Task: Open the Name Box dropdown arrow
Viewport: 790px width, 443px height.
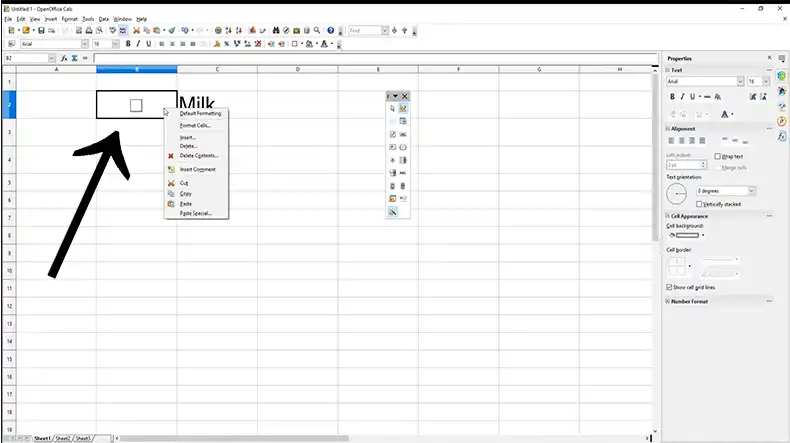Action: 51,58
